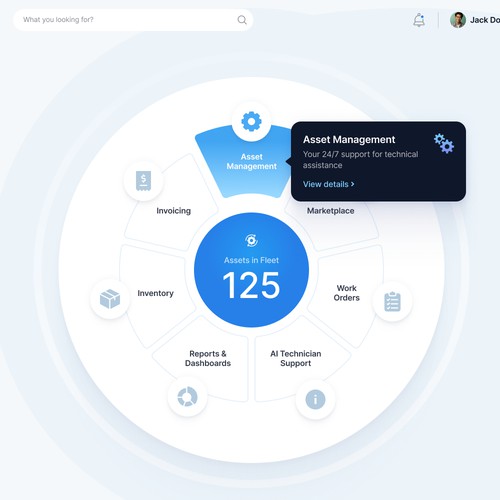The image size is (500, 500).
Task: Open the Work Orders segment label
Action: click(x=347, y=293)
